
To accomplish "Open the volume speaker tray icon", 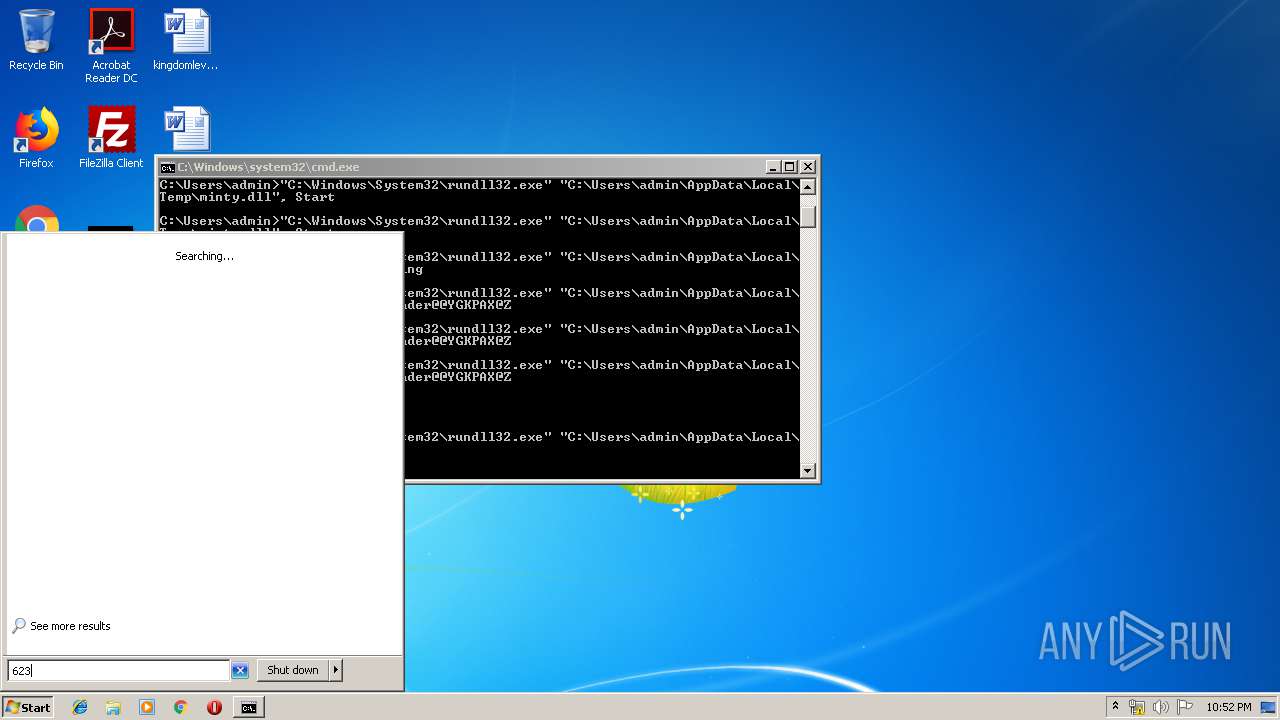I will (1160, 707).
